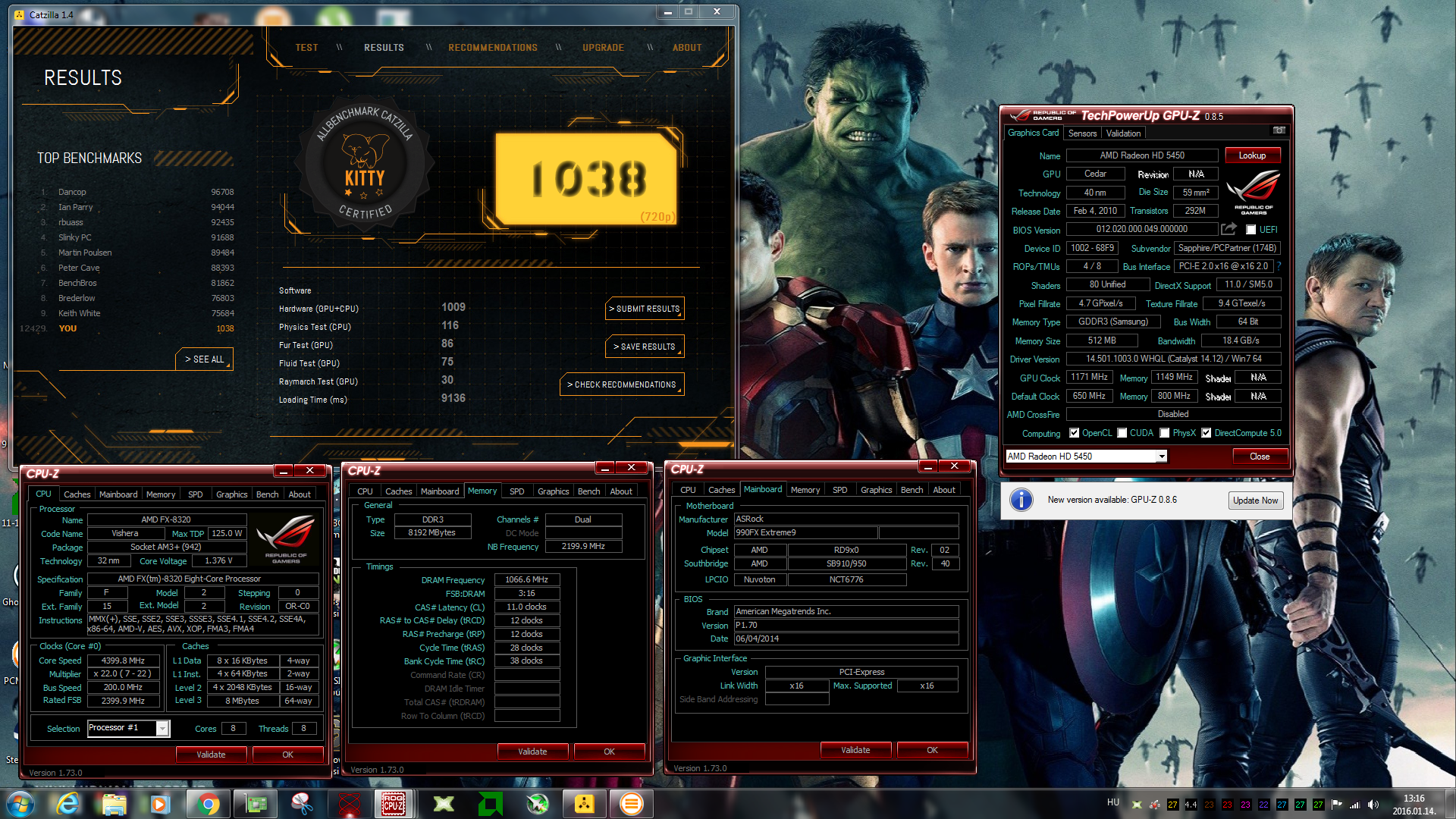The height and width of the screenshot is (819, 1456).
Task: Switch to the Sensors tab in GPU-Z
Action: (x=1082, y=133)
